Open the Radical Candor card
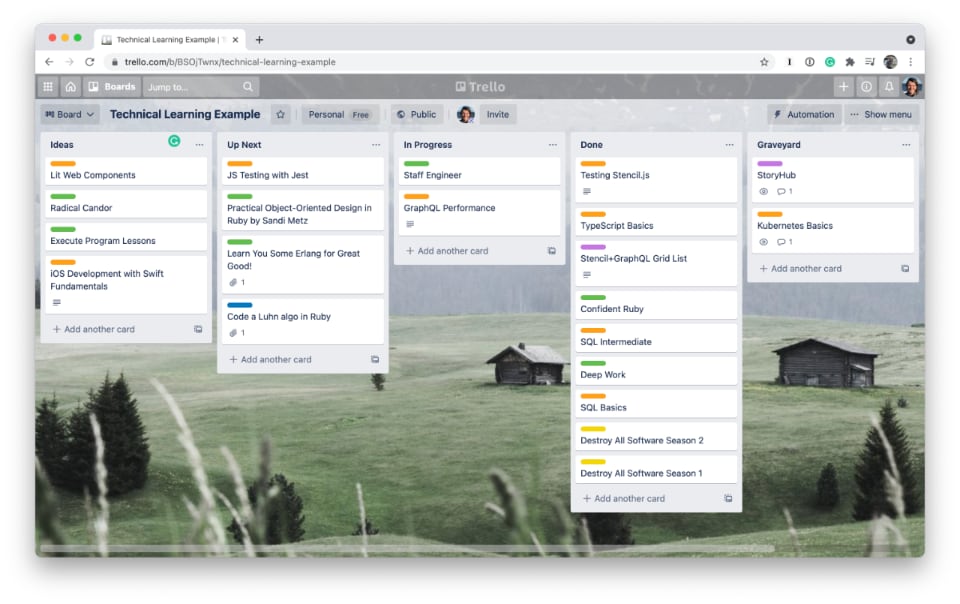Viewport: 960px width, 604px height. [126, 204]
